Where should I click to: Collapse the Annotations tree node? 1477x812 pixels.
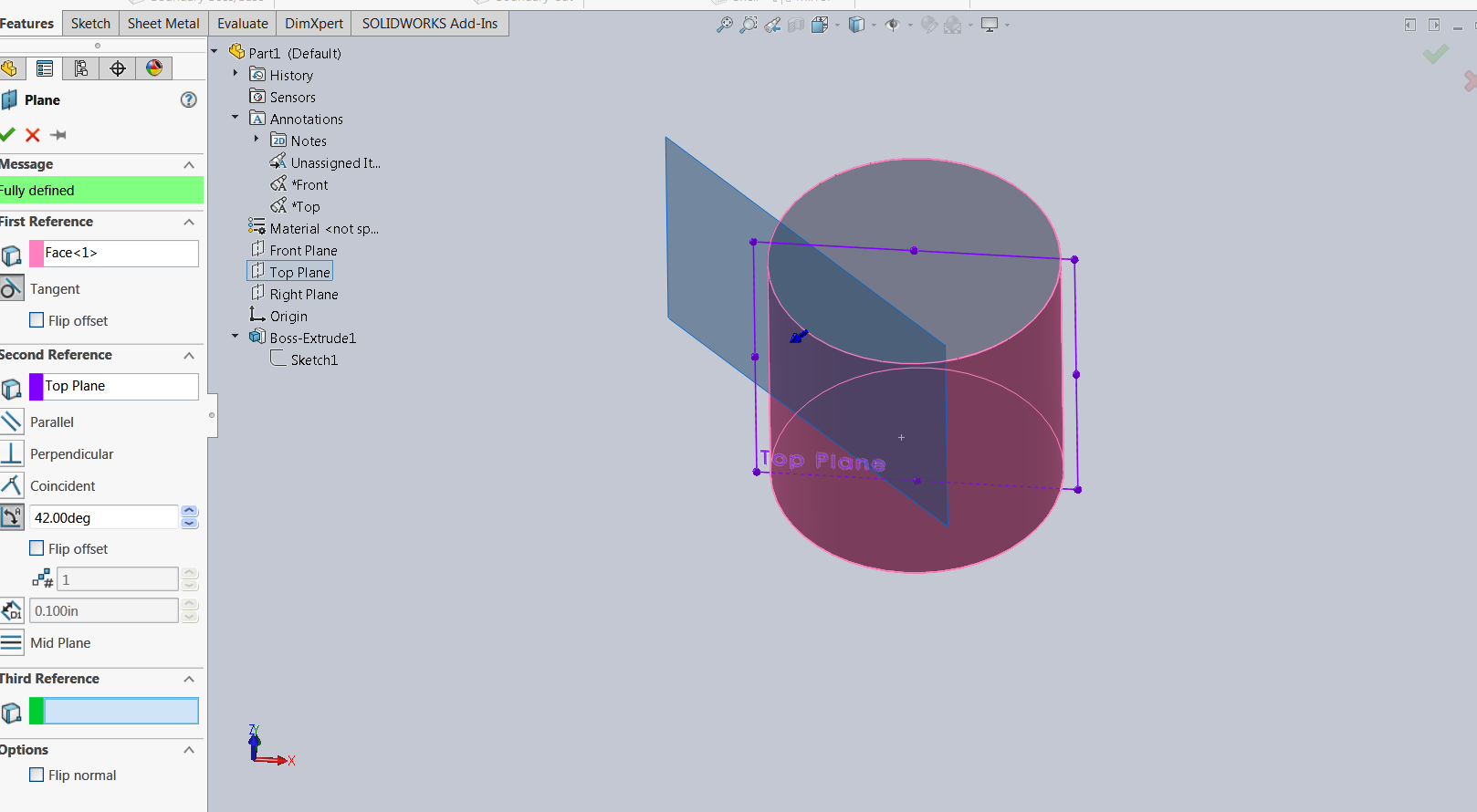click(236, 117)
